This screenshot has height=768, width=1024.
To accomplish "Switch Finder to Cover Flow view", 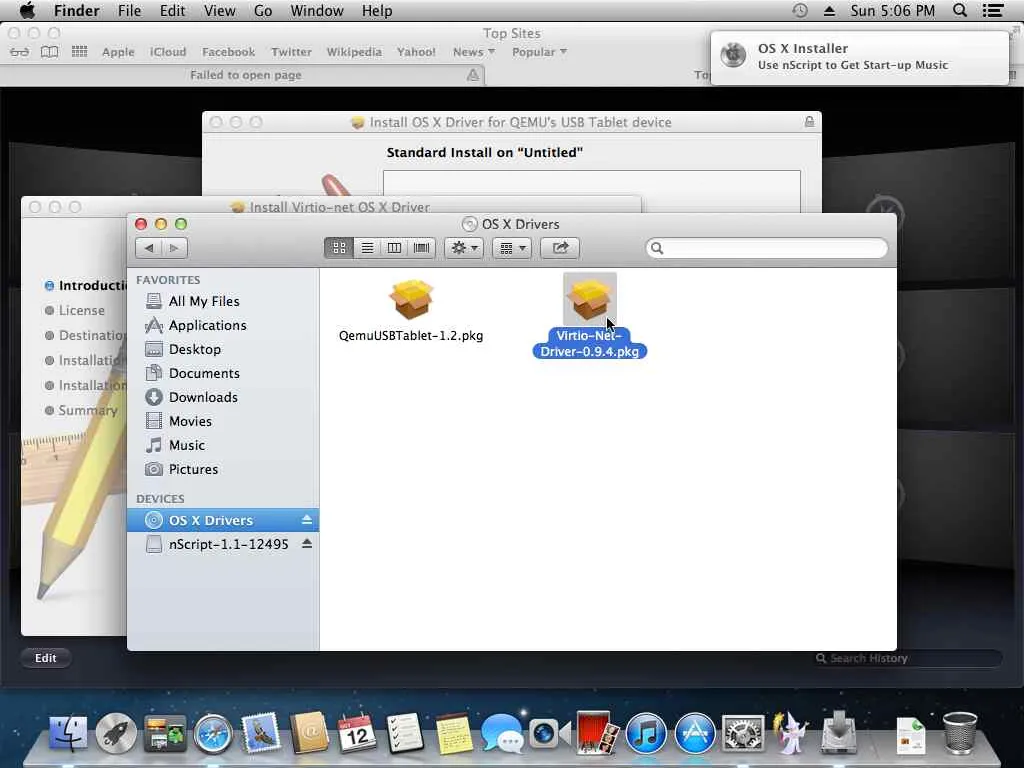I will (422, 248).
